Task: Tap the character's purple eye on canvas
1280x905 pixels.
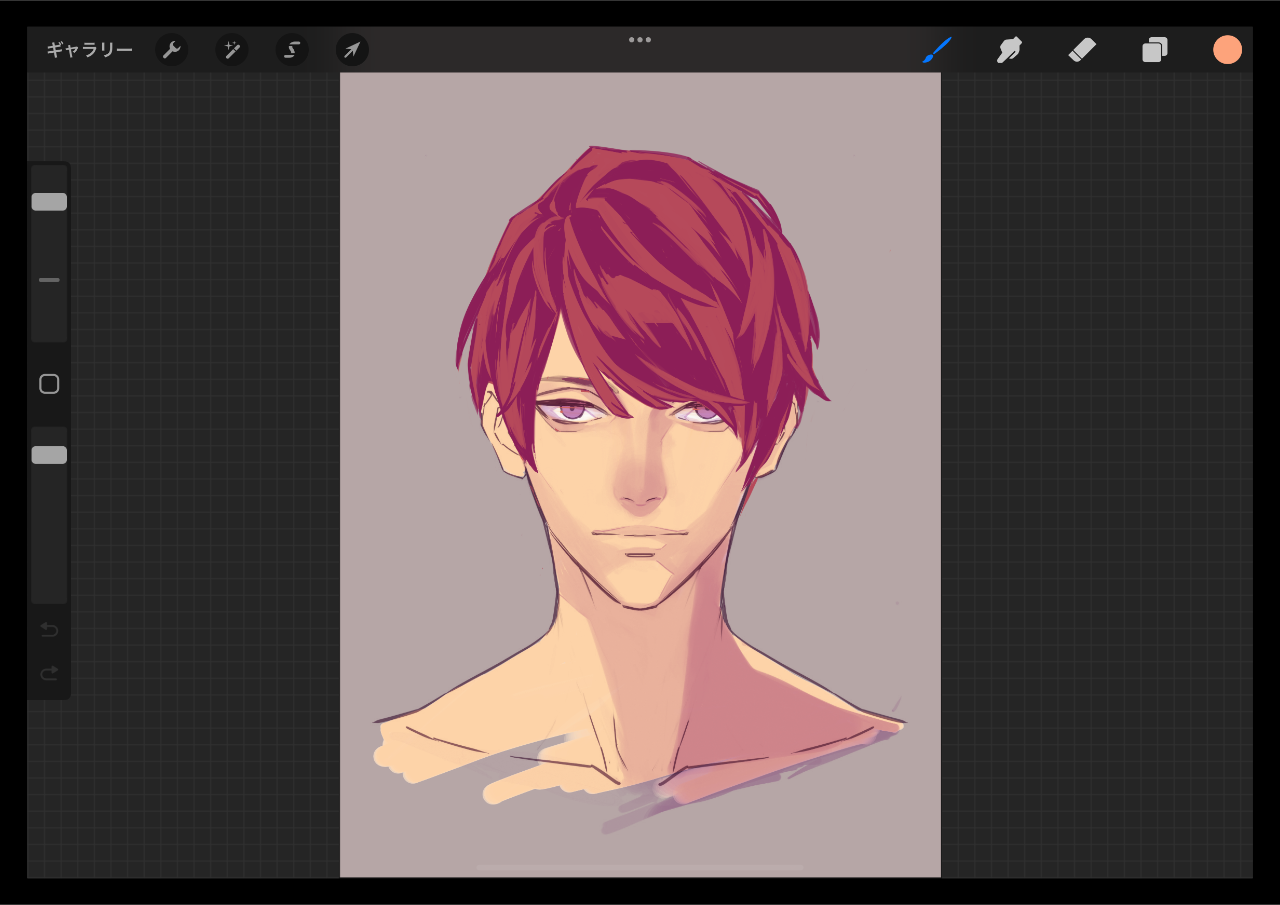Action: coord(573,410)
